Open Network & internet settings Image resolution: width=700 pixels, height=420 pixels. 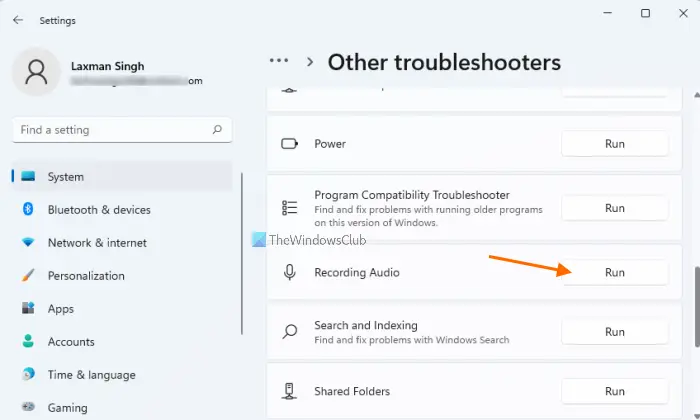122,243
